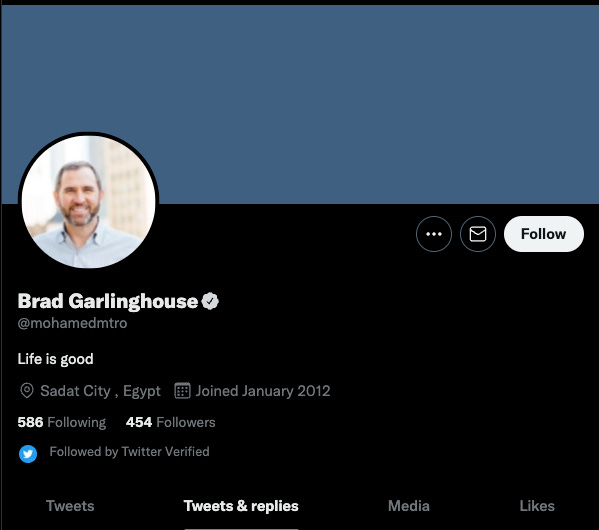Click the @mohamedmtro handle
The width and height of the screenshot is (599, 530).
click(x=72, y=323)
